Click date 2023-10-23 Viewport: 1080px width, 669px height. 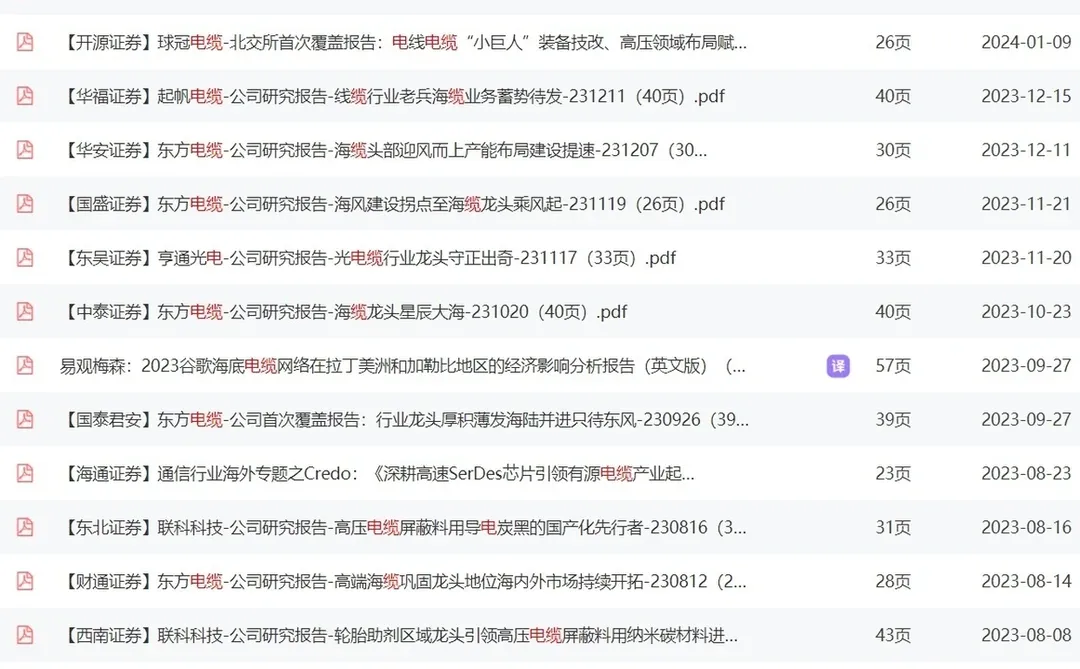tap(1026, 311)
